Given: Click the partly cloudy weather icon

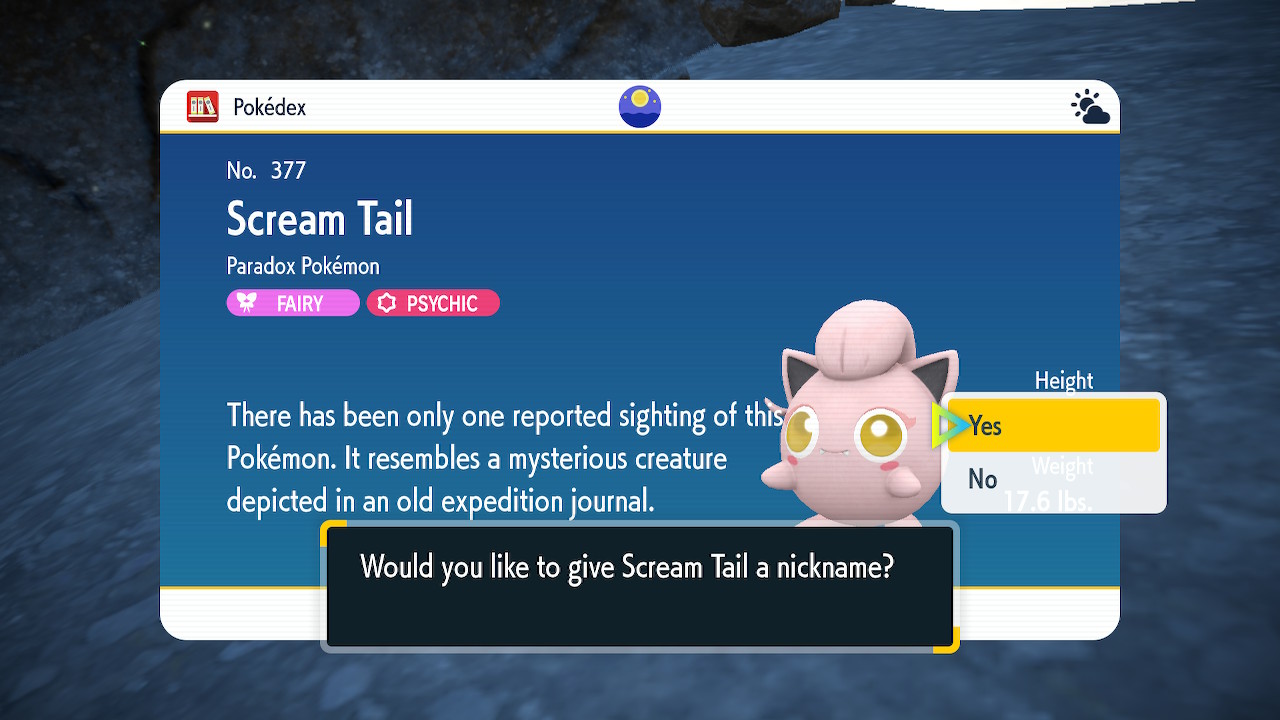Looking at the screenshot, I should 1090,107.
